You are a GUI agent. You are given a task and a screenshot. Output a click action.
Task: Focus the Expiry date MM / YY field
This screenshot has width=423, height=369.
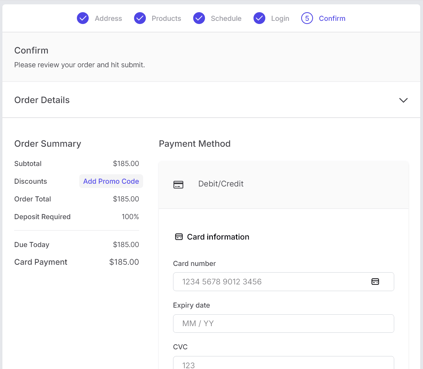pos(283,323)
